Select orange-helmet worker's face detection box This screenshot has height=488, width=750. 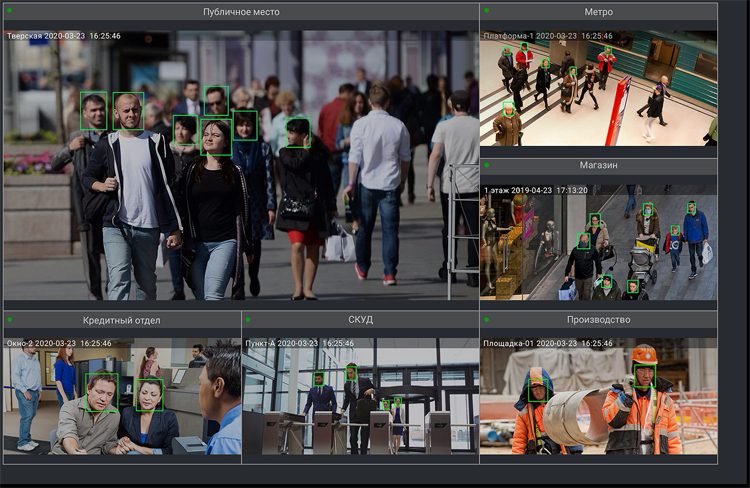644,375
